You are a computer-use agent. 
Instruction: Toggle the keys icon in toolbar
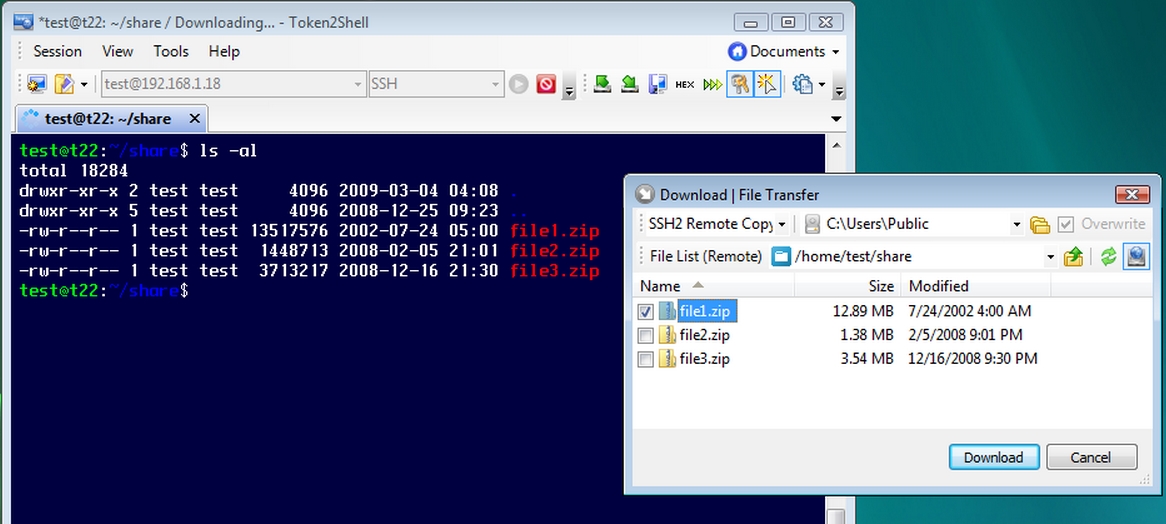pyautogui.click(x=739, y=84)
